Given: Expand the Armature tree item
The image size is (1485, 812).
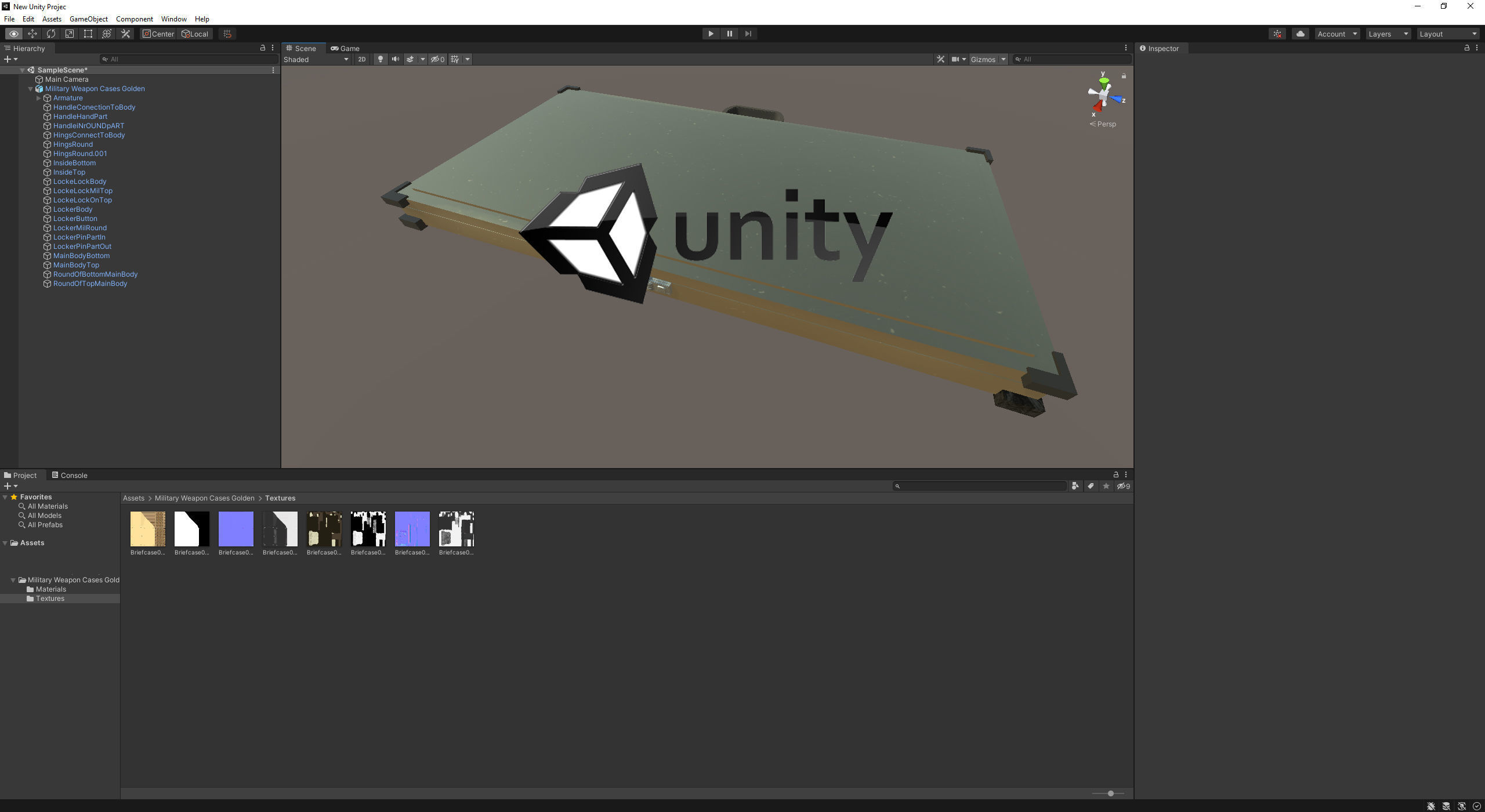Looking at the screenshot, I should pos(39,98).
